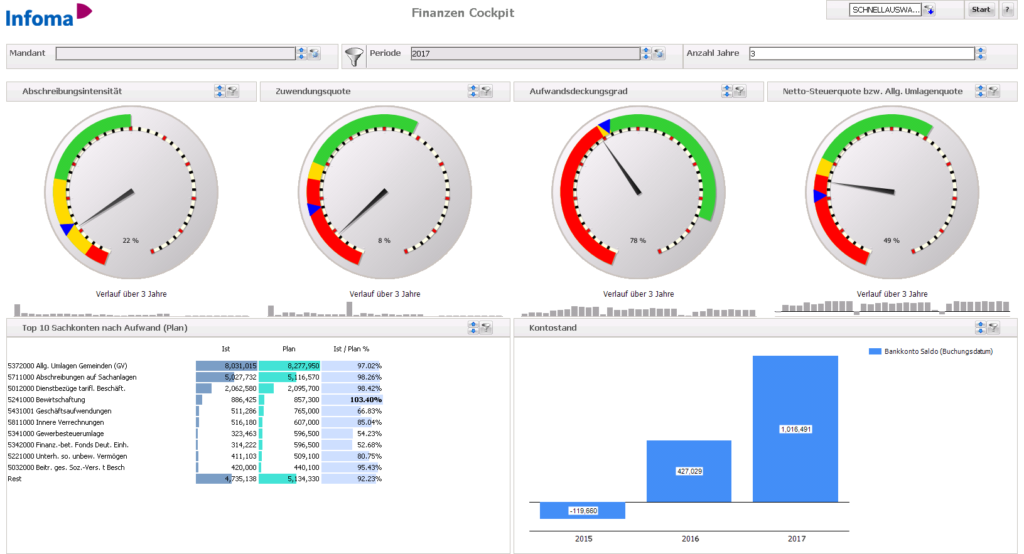Open the Periode selection arrows
The width and height of the screenshot is (1024, 554).
coord(646,54)
